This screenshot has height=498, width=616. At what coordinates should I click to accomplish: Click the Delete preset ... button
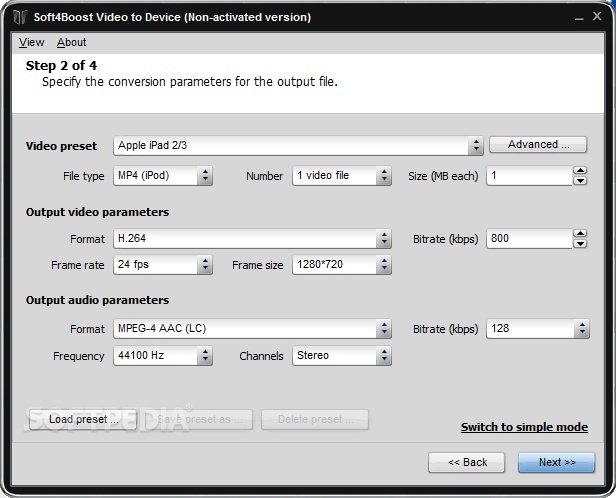(x=315, y=419)
